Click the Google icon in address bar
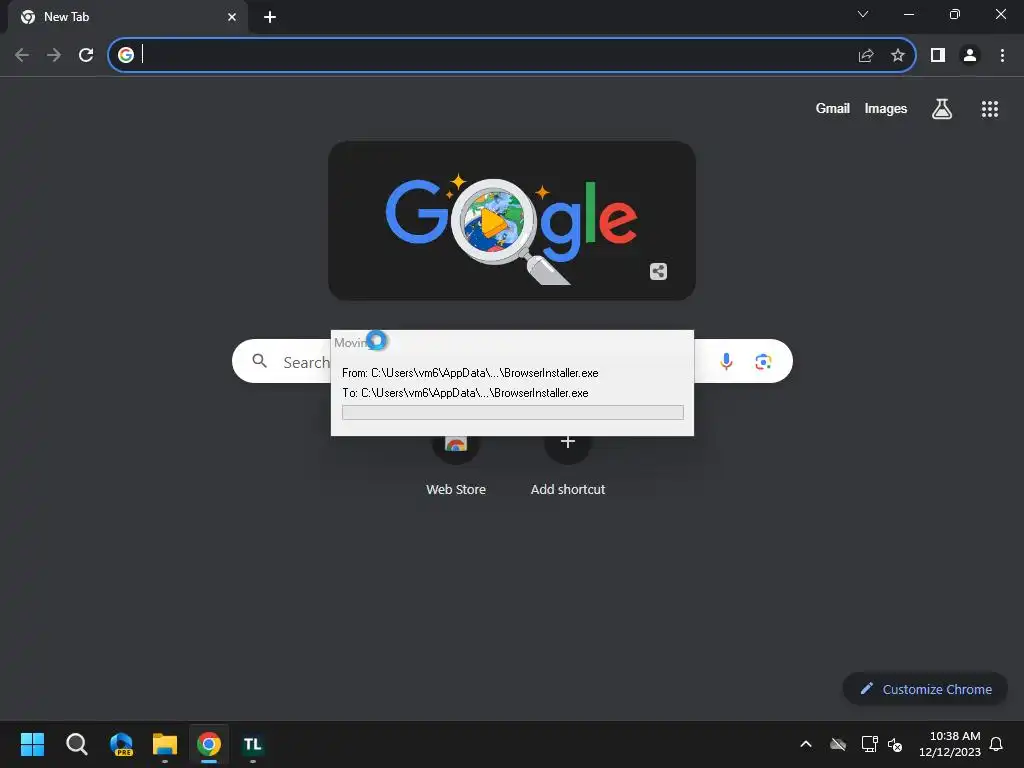1024x768 pixels. coord(126,55)
